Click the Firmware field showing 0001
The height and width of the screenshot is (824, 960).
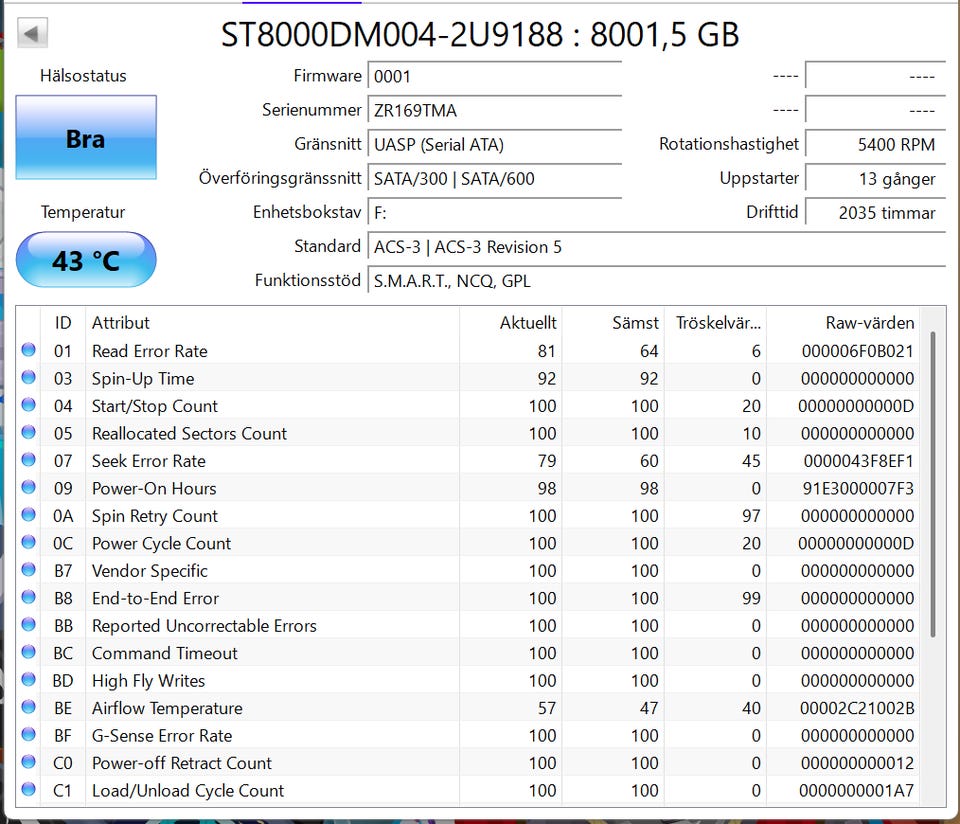[x=494, y=76]
